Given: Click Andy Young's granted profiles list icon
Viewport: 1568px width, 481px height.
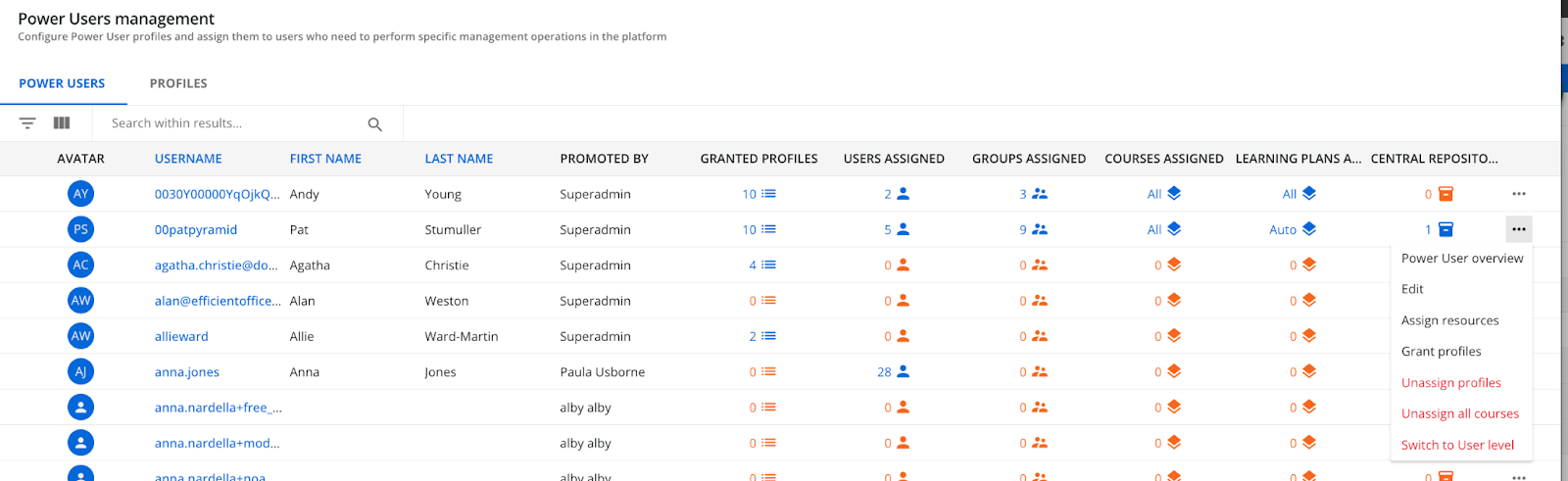Looking at the screenshot, I should (x=769, y=194).
